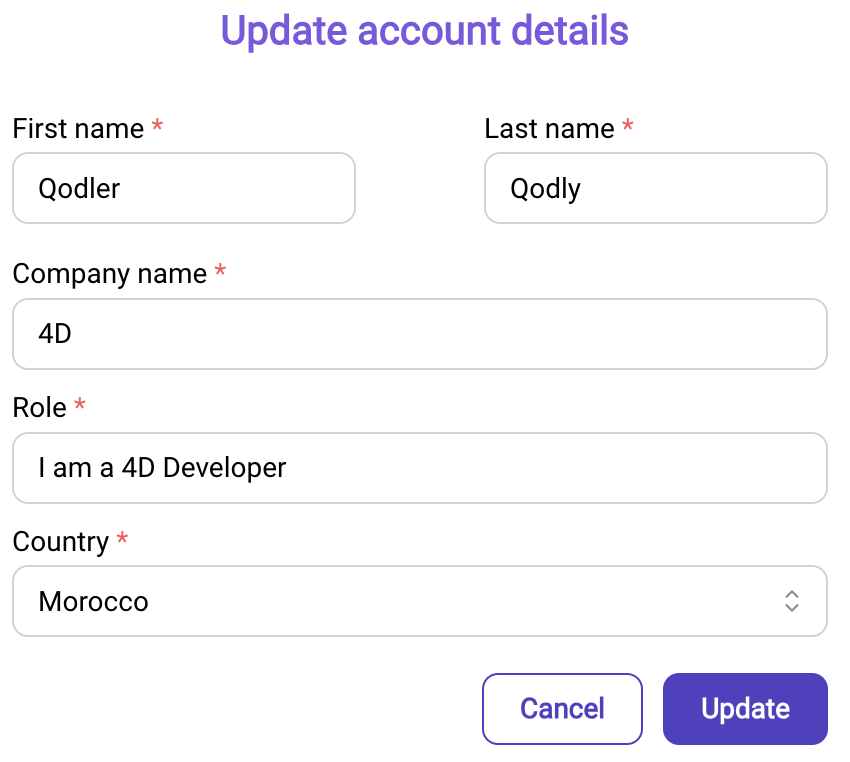Focus the Last name field containing Qodly

click(655, 188)
